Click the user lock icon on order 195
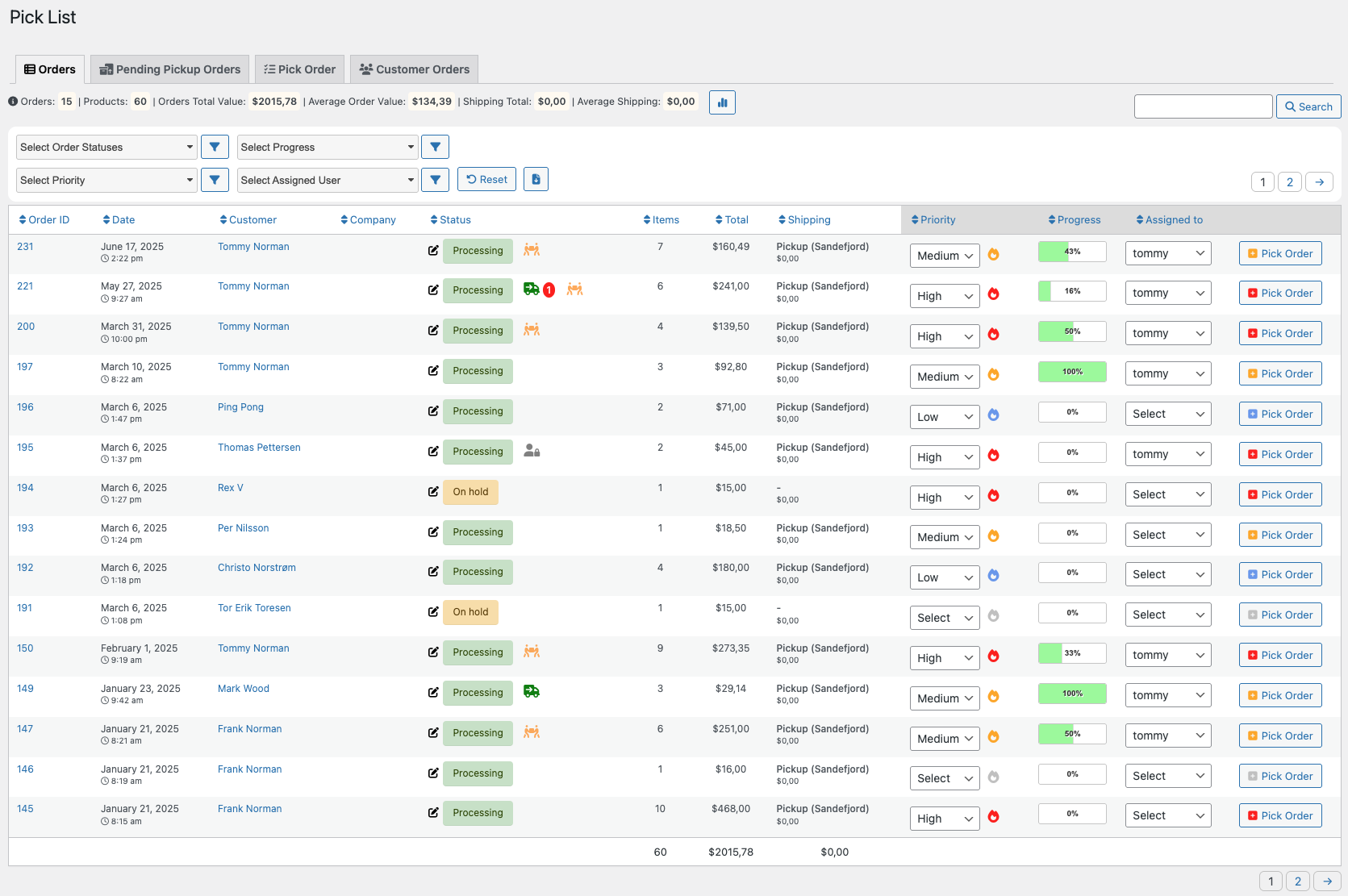This screenshot has width=1348, height=896. (532, 451)
